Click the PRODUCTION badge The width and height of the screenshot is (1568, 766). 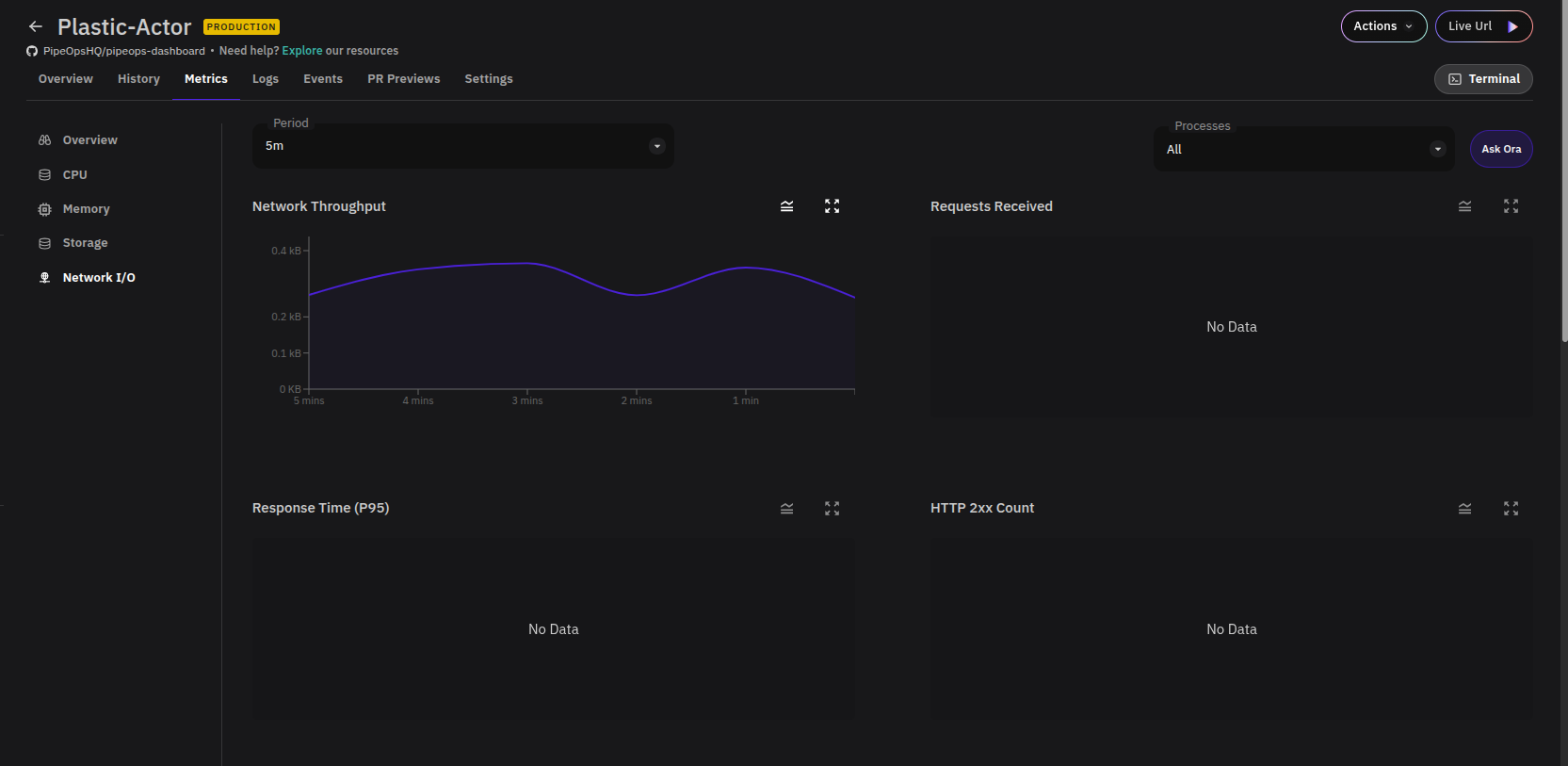coord(241,27)
